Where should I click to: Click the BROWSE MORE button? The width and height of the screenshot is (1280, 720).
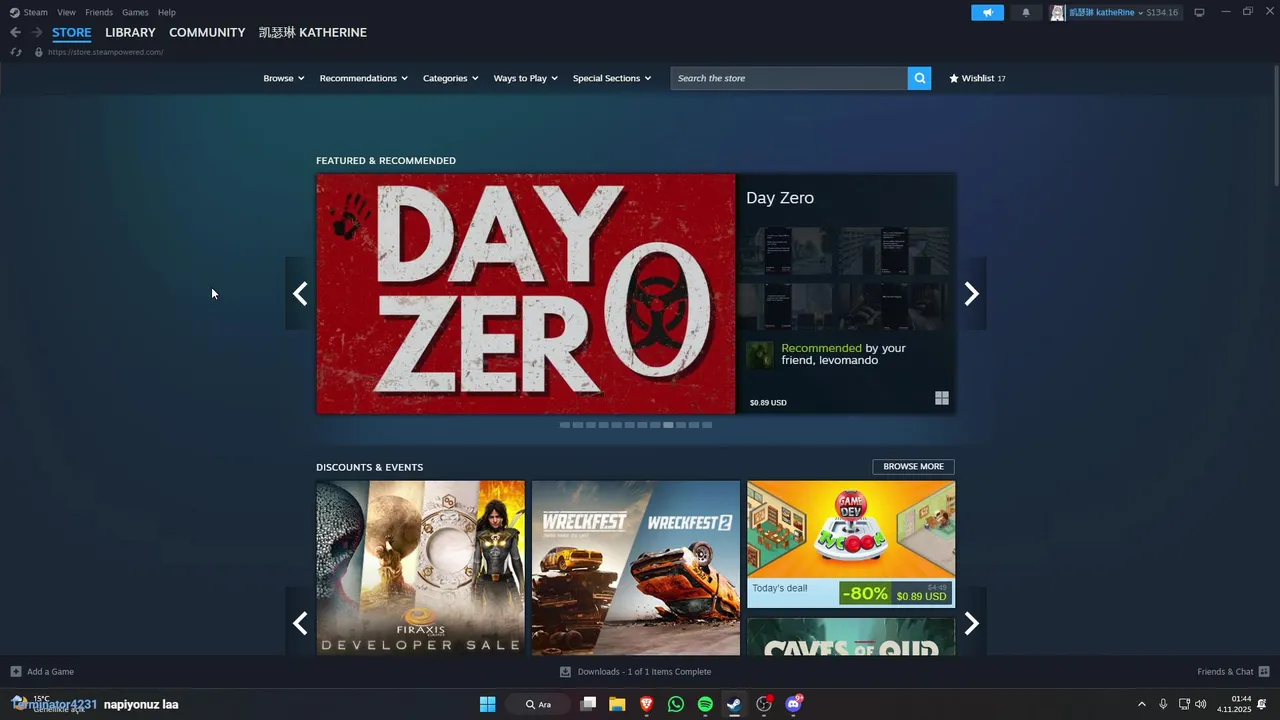tap(913, 466)
